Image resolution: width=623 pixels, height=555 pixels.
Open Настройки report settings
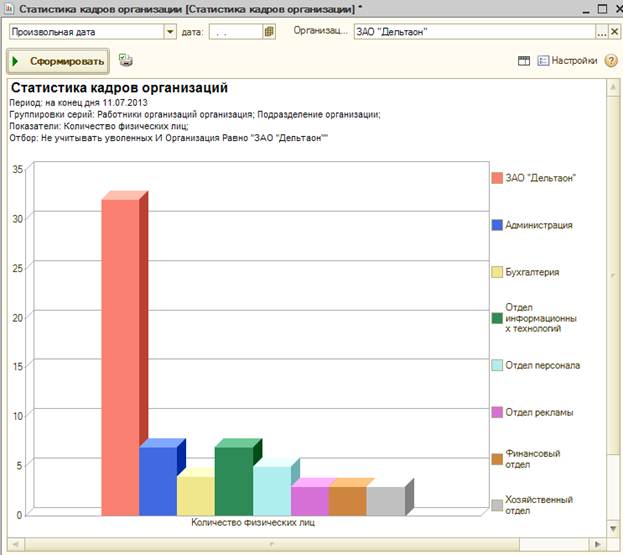pos(566,61)
